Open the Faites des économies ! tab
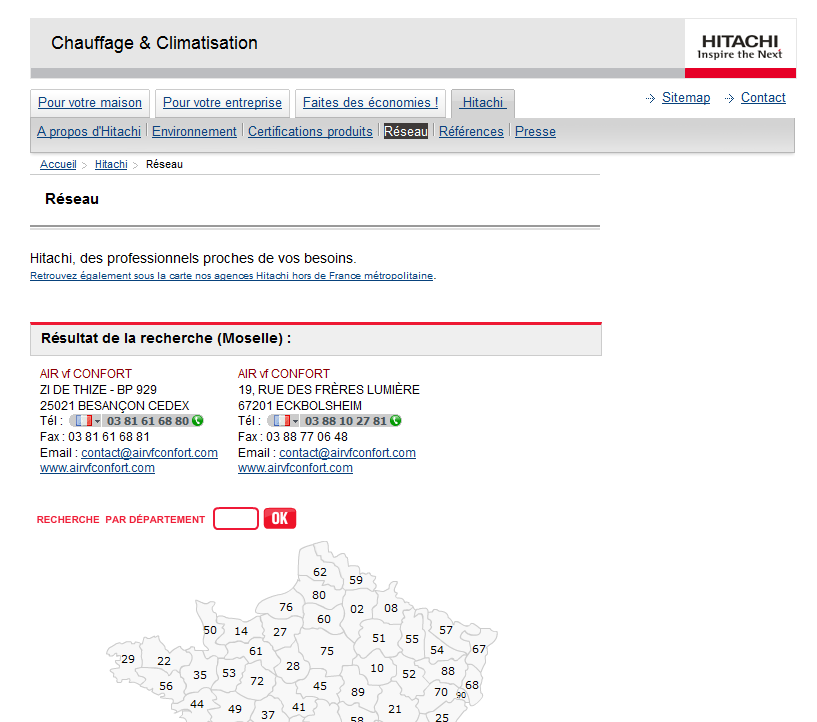 click(370, 103)
